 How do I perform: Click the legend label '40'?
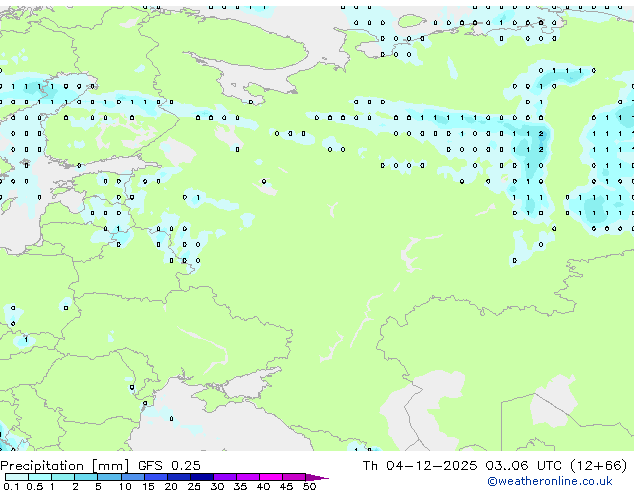point(263,486)
